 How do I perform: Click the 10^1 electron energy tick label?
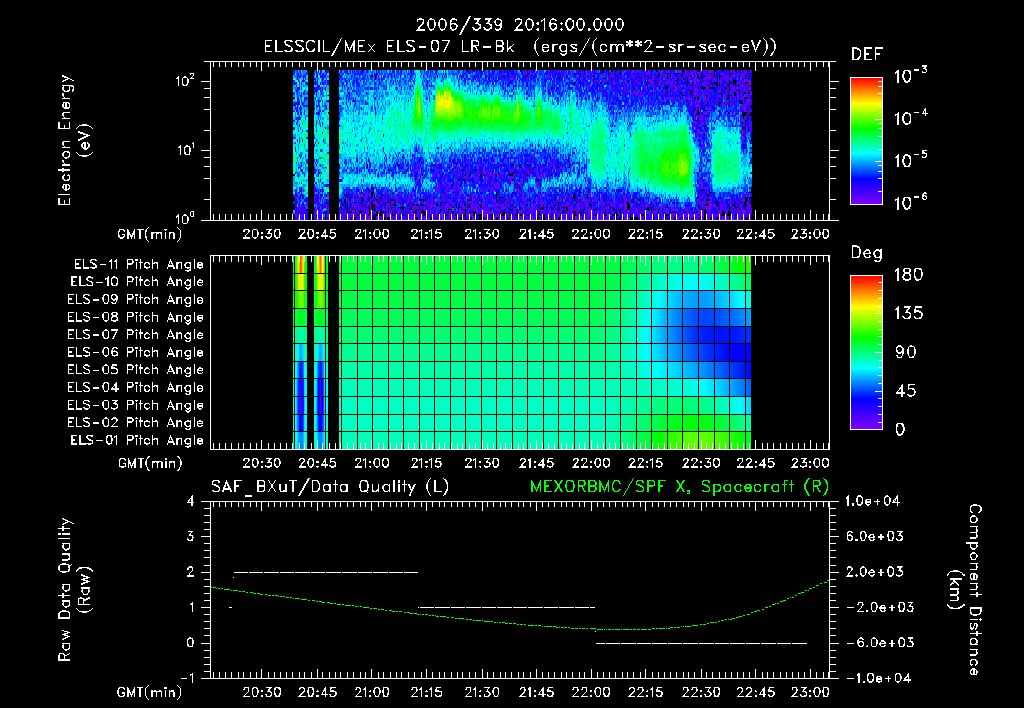[185, 150]
